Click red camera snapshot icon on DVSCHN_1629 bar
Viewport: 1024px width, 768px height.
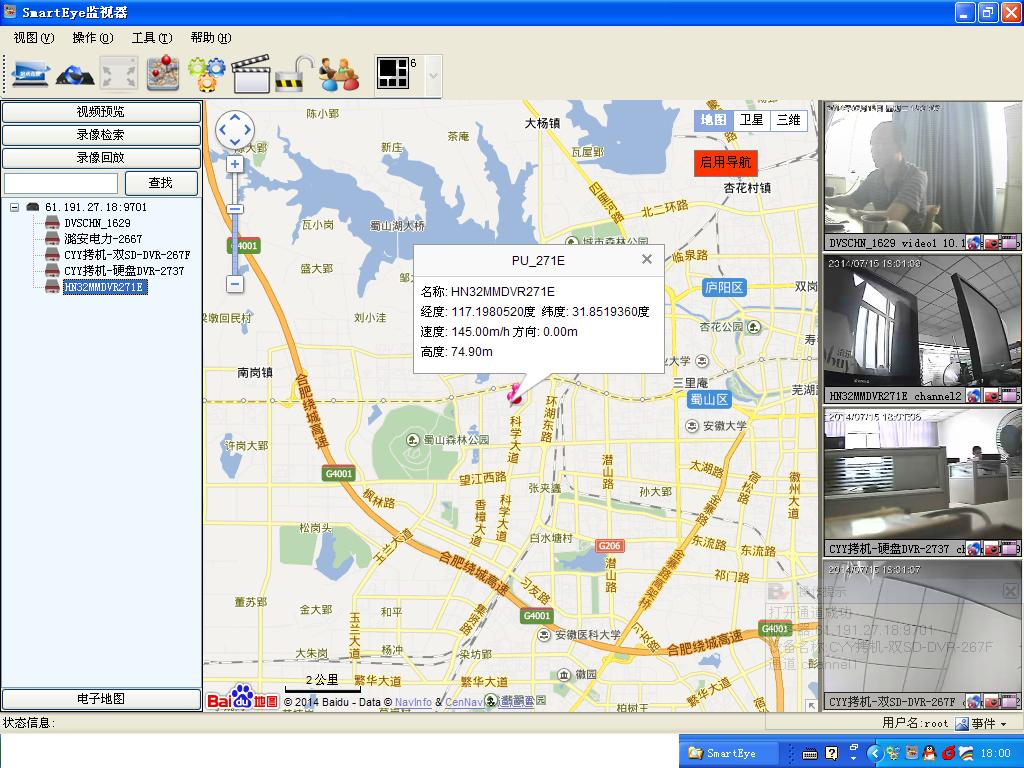(x=992, y=243)
